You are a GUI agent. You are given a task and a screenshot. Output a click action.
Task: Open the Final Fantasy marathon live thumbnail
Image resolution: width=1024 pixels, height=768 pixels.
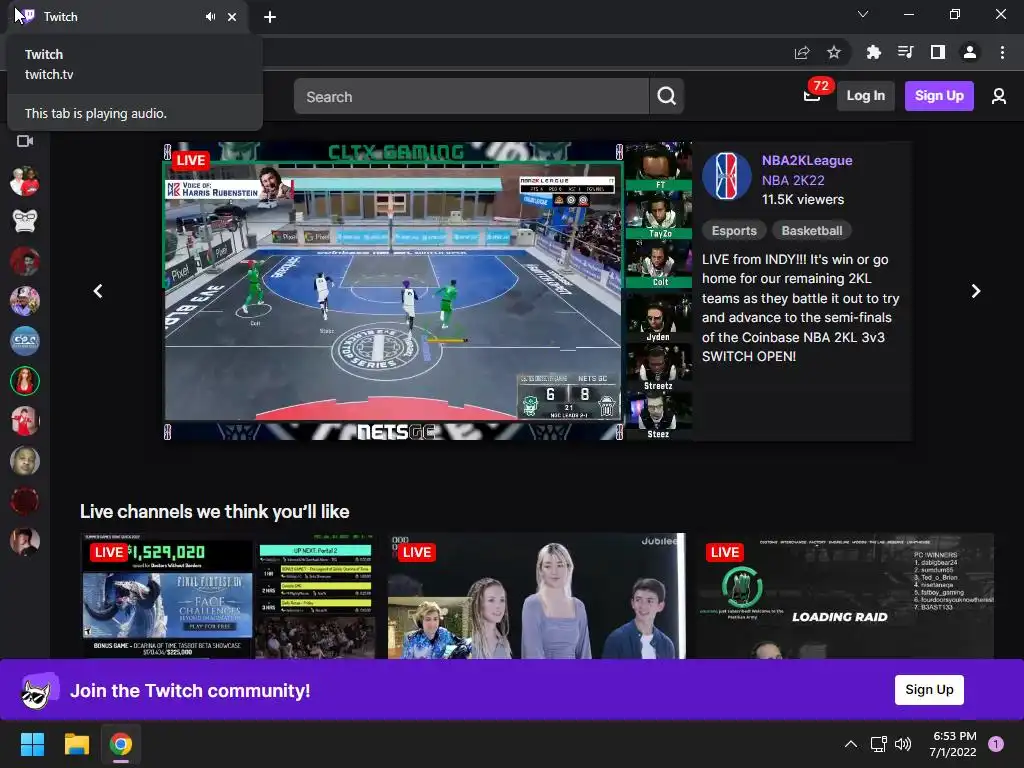pyautogui.click(x=228, y=596)
